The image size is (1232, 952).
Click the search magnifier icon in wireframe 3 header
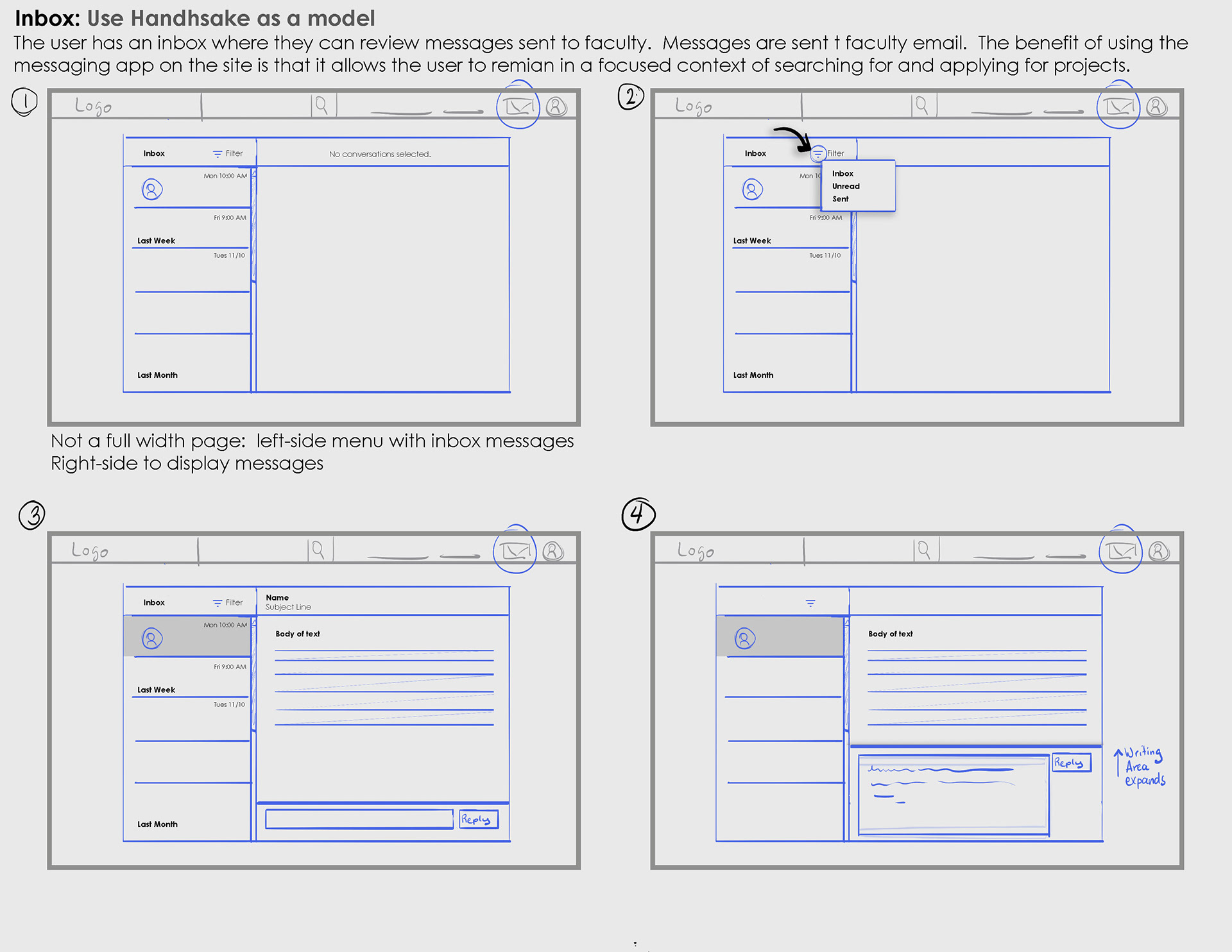pyautogui.click(x=318, y=550)
